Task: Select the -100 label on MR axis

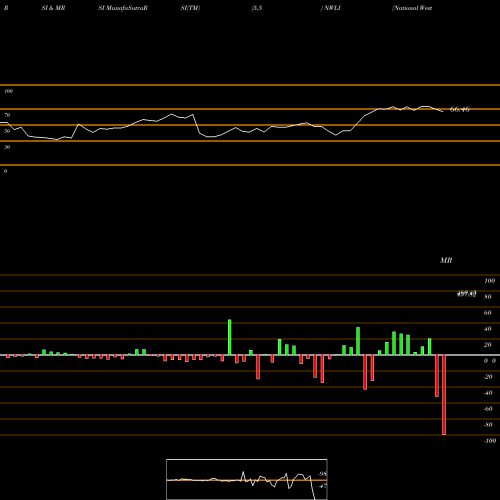Action: coord(490,441)
